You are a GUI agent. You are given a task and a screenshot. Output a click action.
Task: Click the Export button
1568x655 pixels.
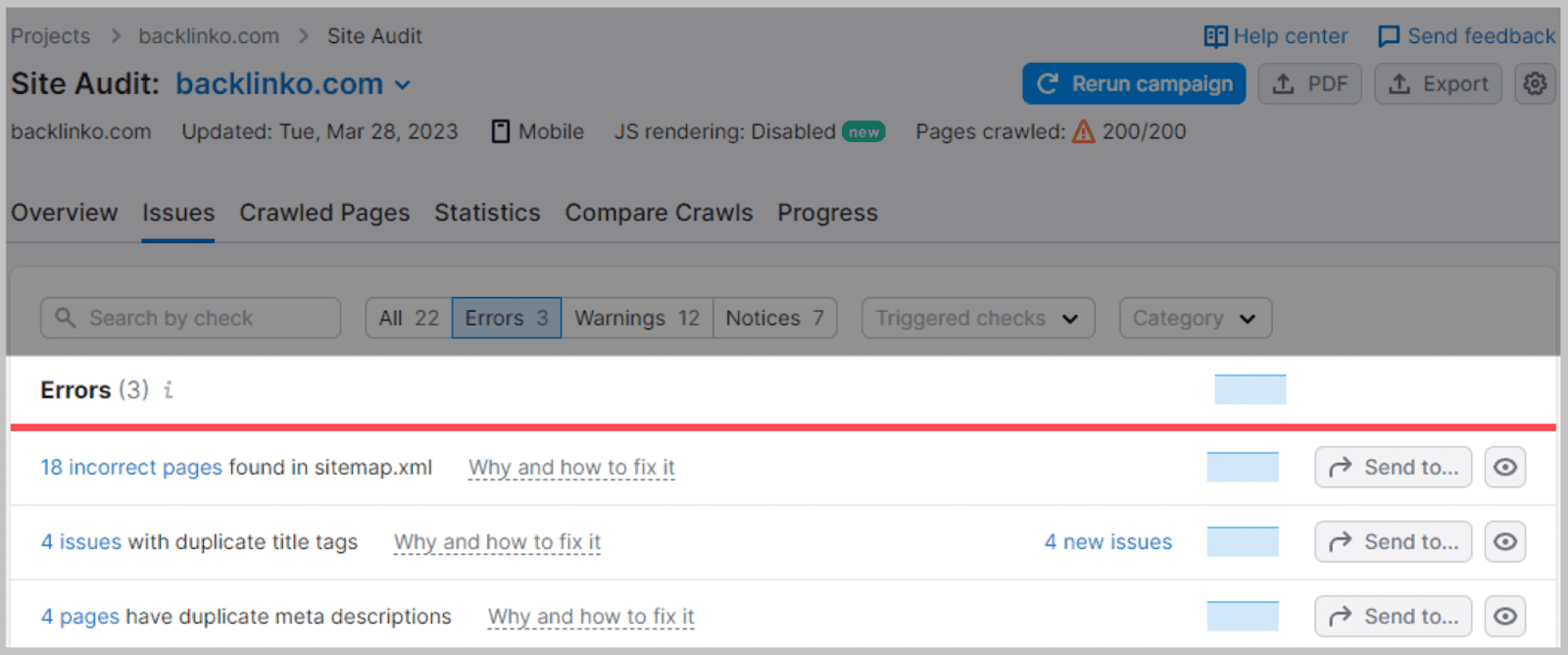point(1439,84)
